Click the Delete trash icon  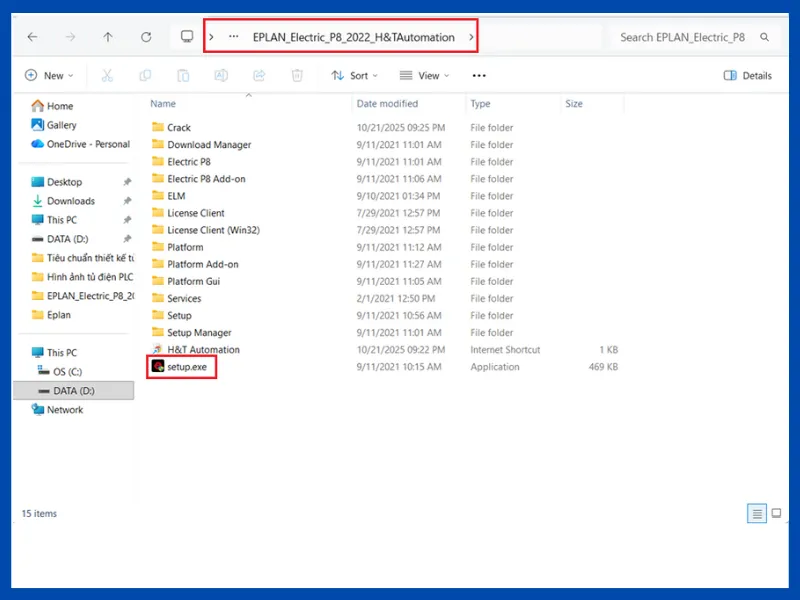point(297,75)
